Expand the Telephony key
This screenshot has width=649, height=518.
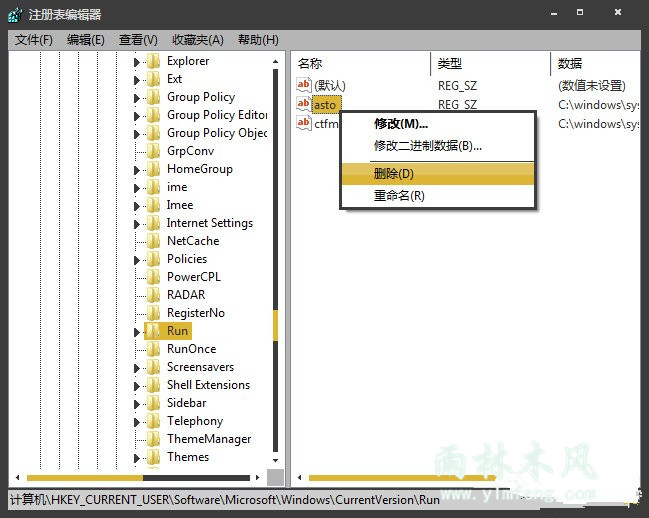(x=137, y=422)
